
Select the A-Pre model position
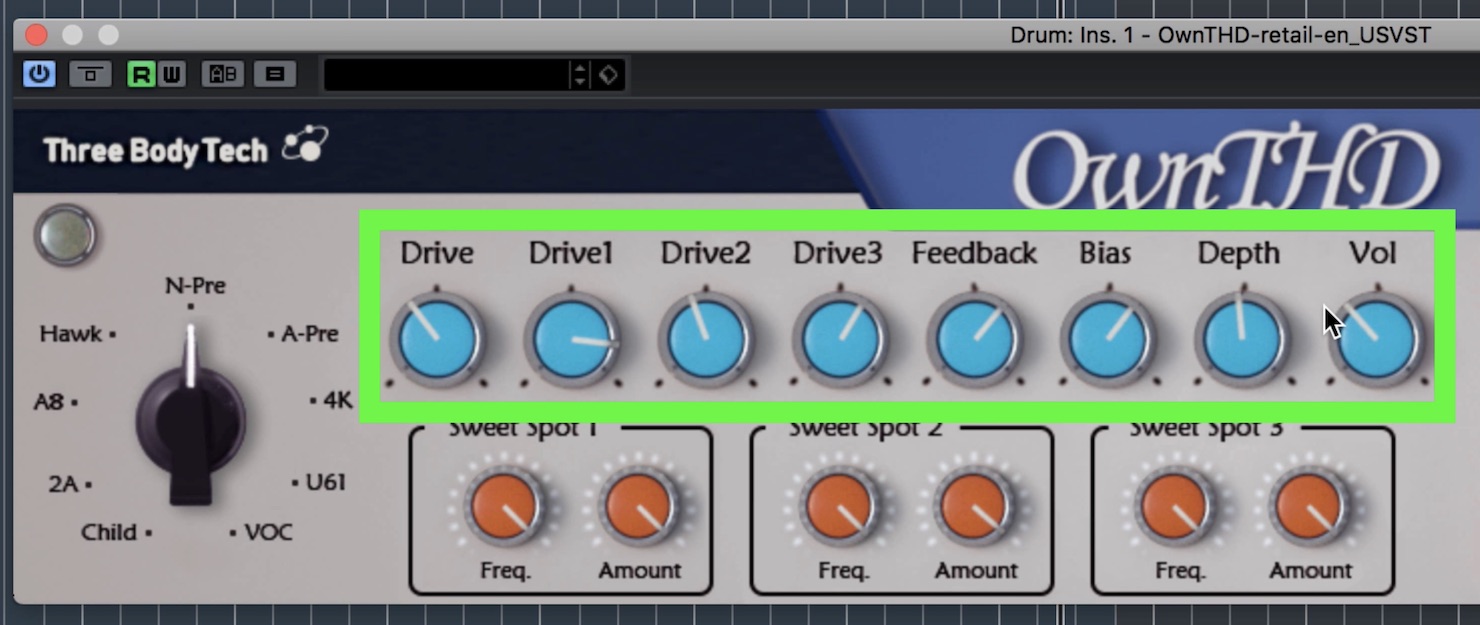click(x=309, y=334)
